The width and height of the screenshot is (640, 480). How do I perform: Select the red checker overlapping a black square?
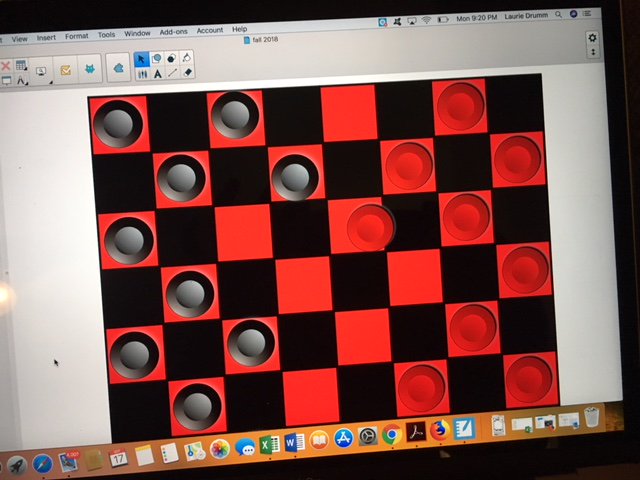click(371, 227)
